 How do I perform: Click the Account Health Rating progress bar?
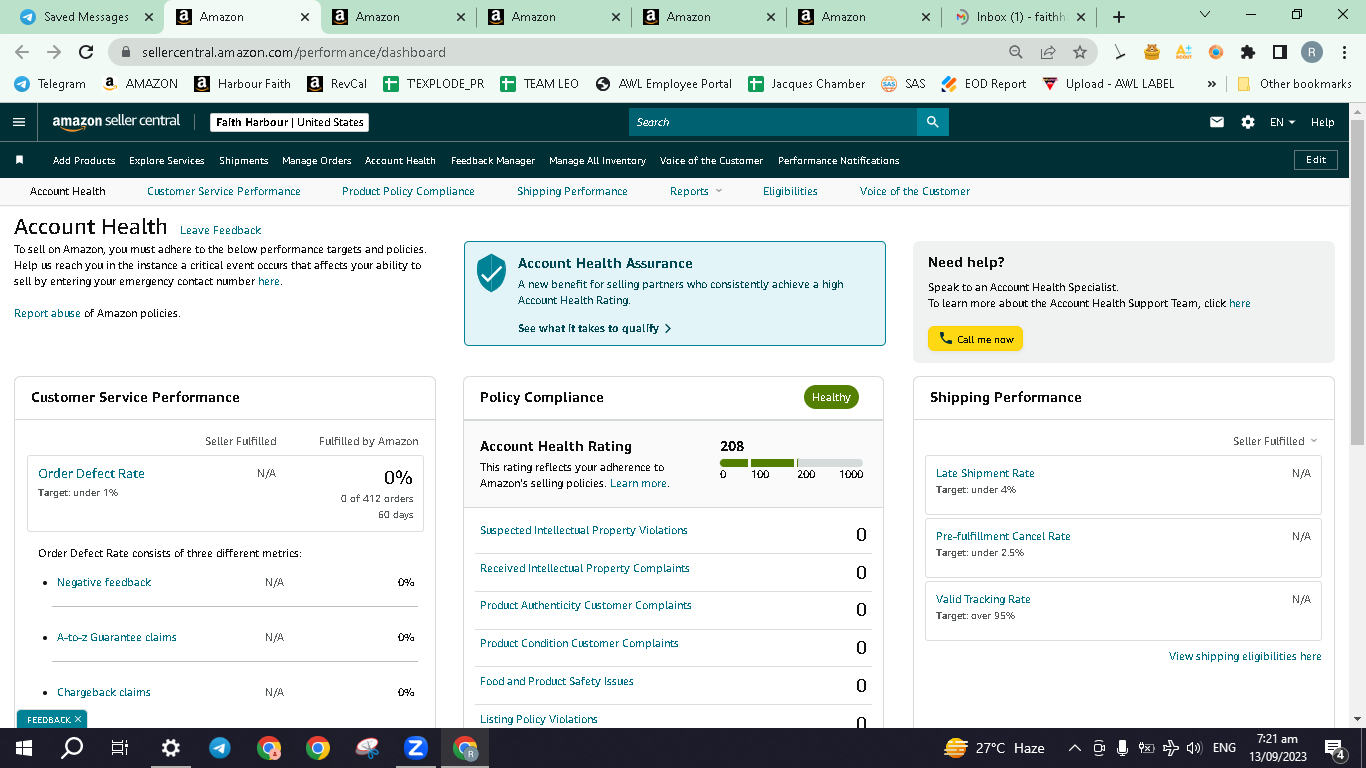click(x=791, y=463)
